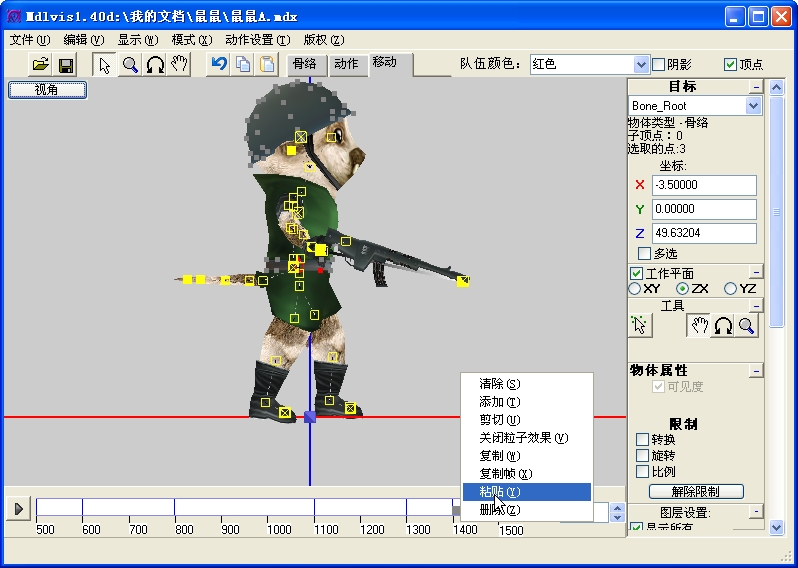798x568 pixels.
Task: Select the hand pan tool in toolbar
Action: (x=179, y=65)
